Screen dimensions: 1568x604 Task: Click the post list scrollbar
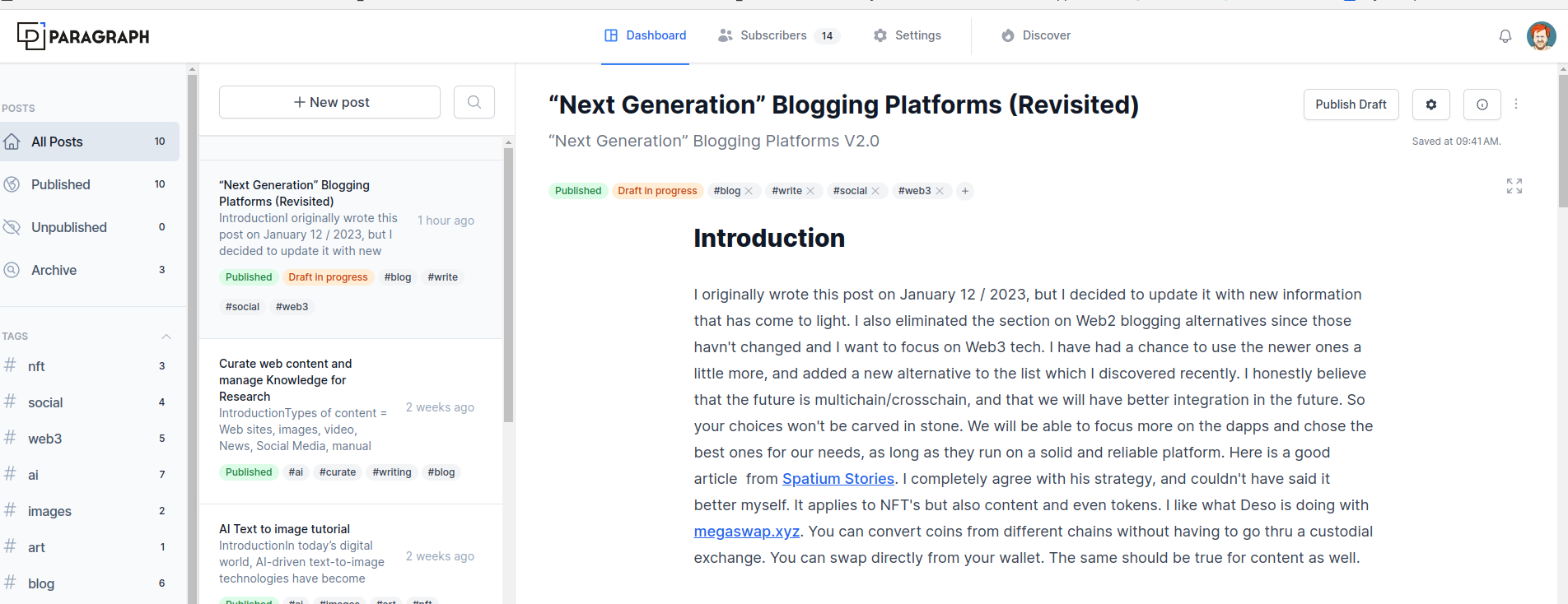point(508,285)
